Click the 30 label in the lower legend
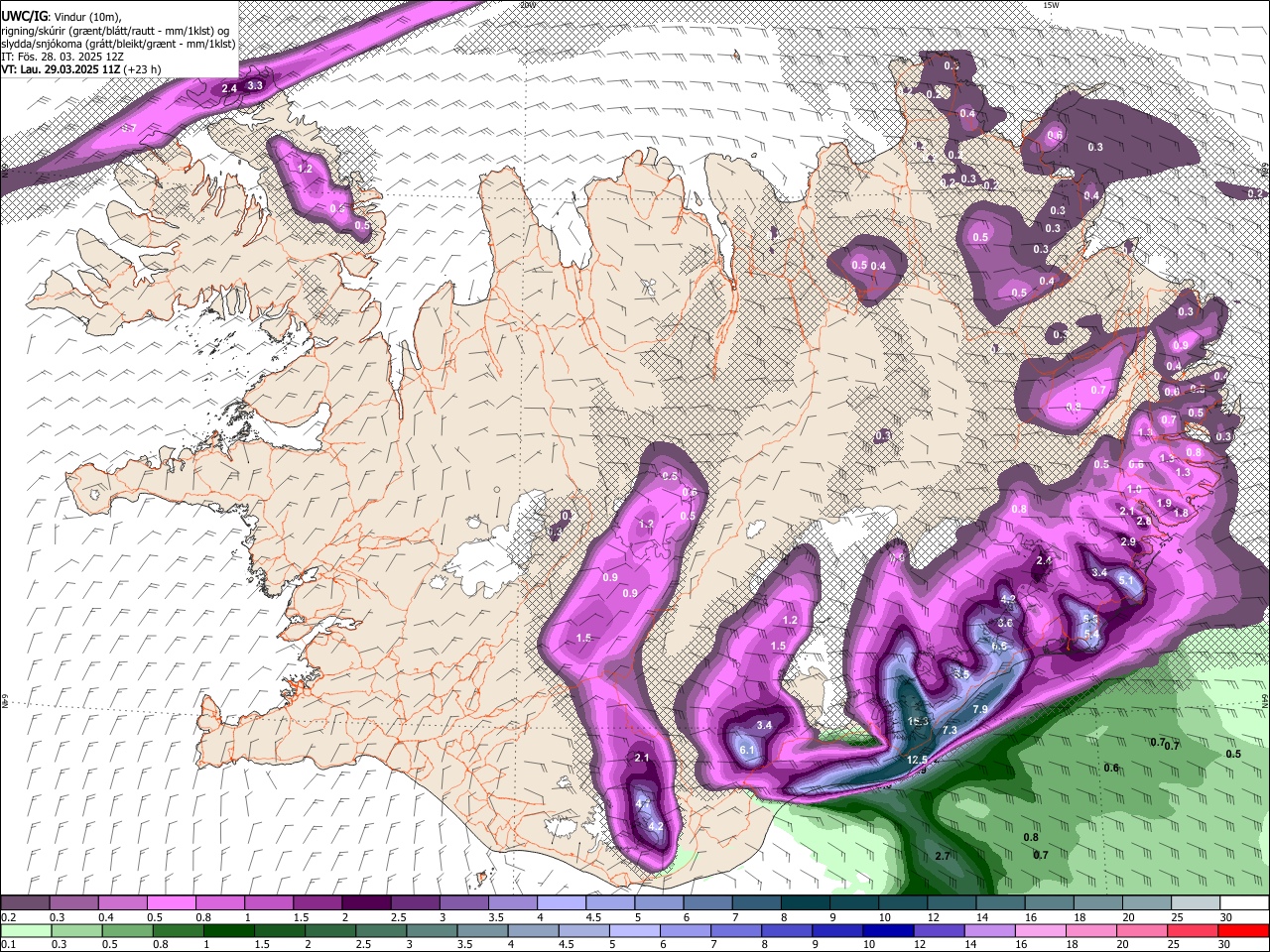Image resolution: width=1270 pixels, height=952 pixels. coord(1222,945)
